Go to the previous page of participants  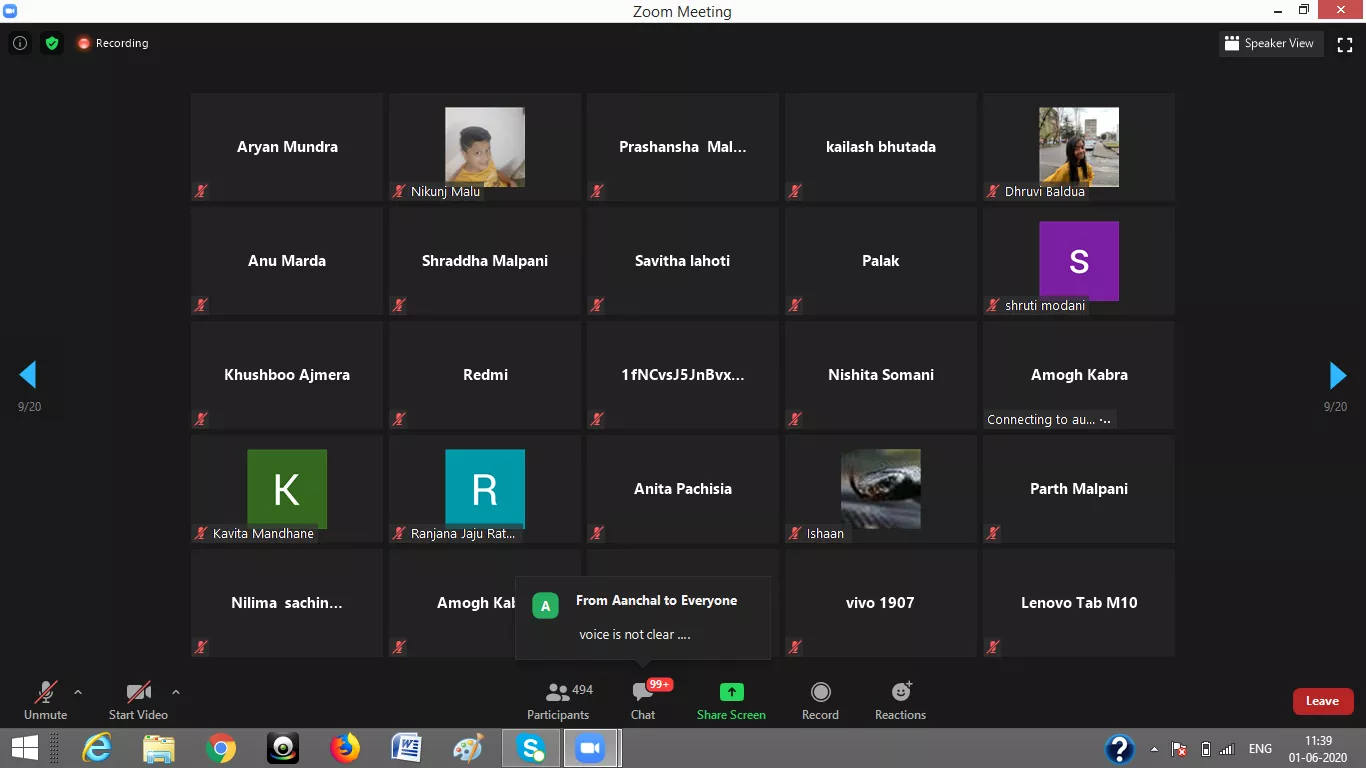point(28,375)
